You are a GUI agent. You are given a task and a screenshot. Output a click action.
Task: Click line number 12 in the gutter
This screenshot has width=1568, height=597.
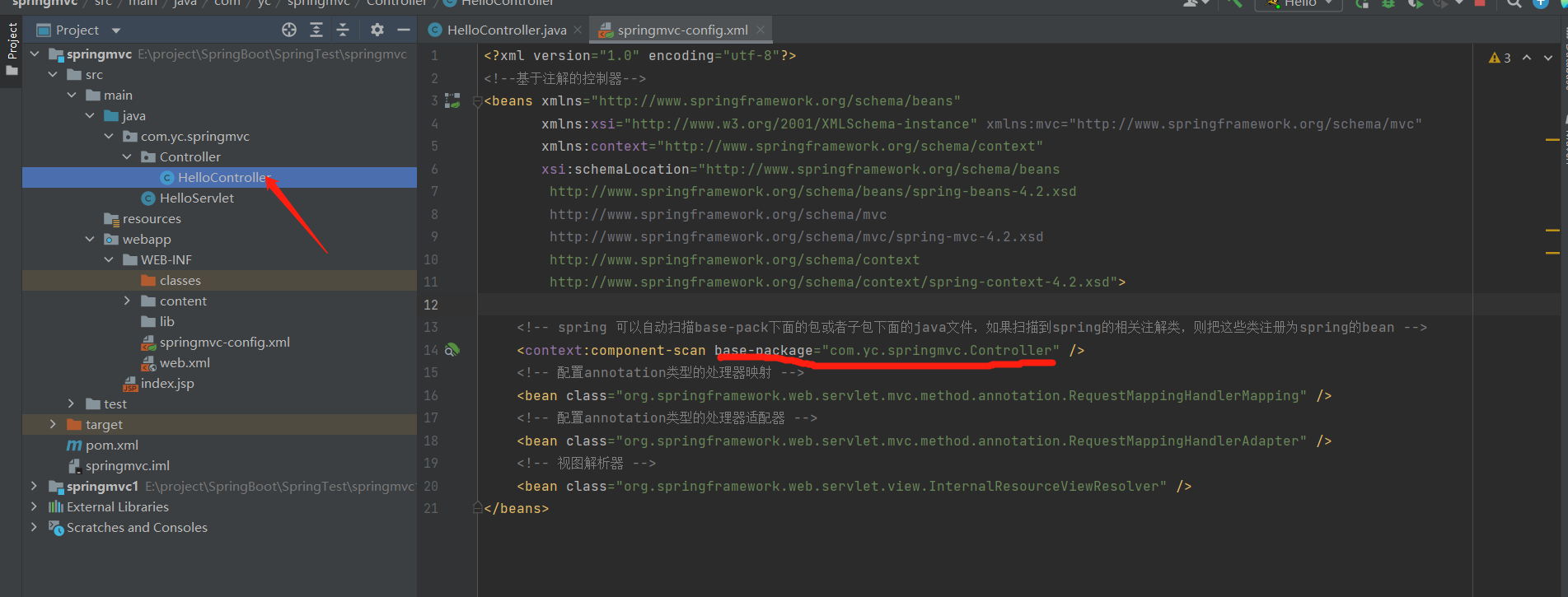431,305
